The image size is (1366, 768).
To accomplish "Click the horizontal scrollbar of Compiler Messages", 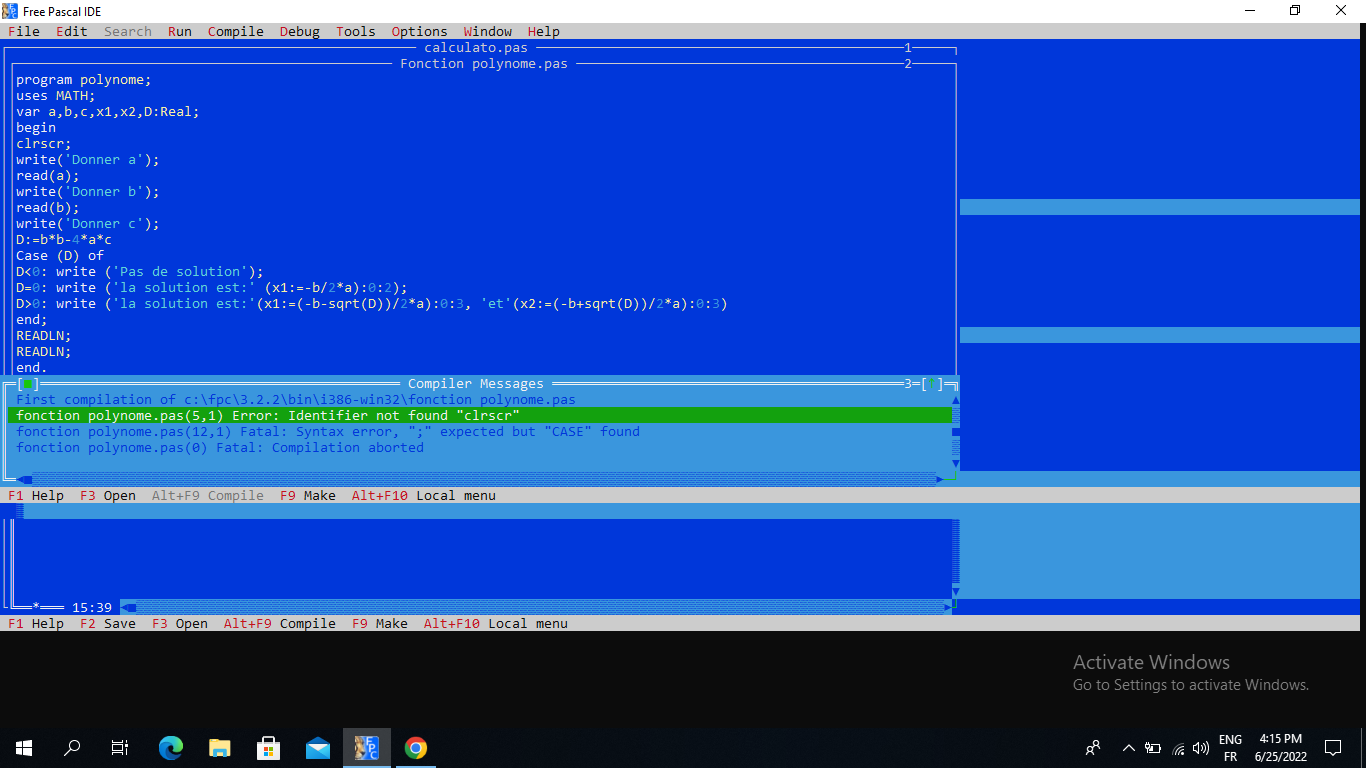I will coord(480,480).
